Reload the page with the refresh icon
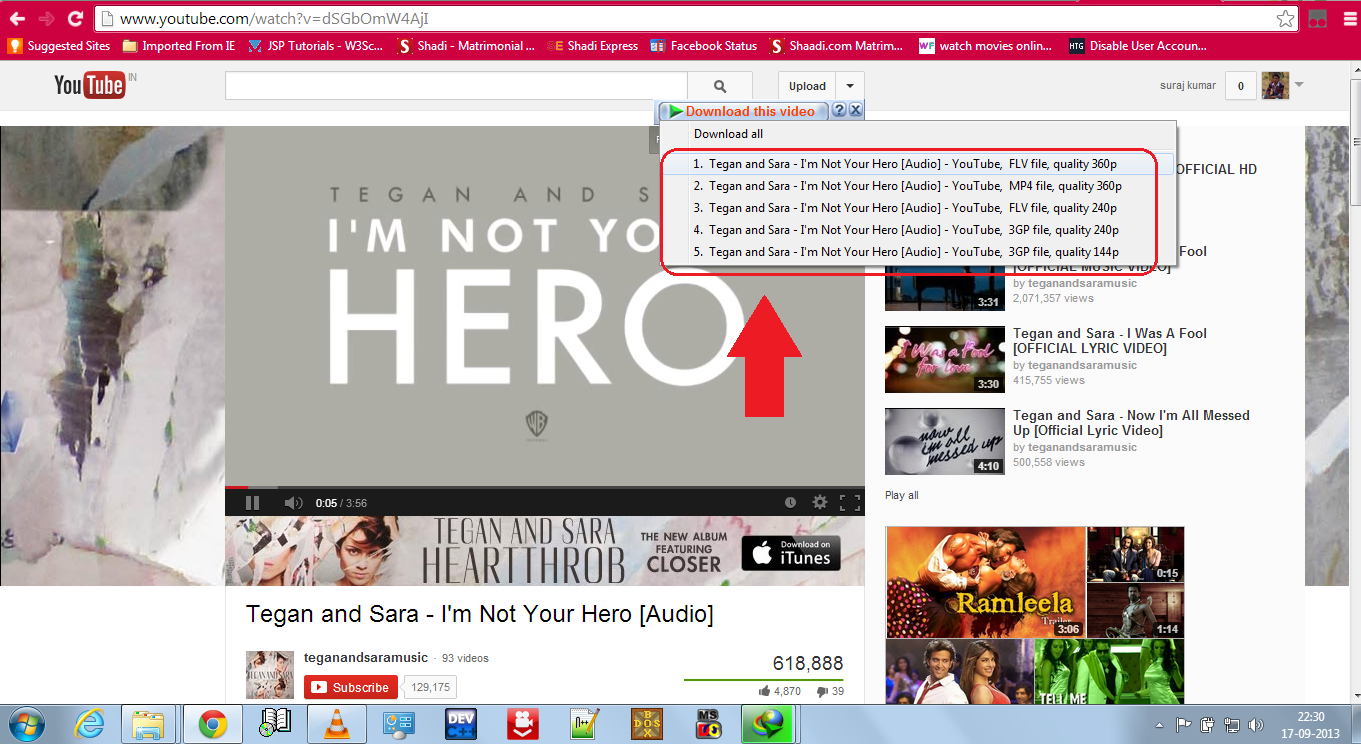 click(x=75, y=18)
